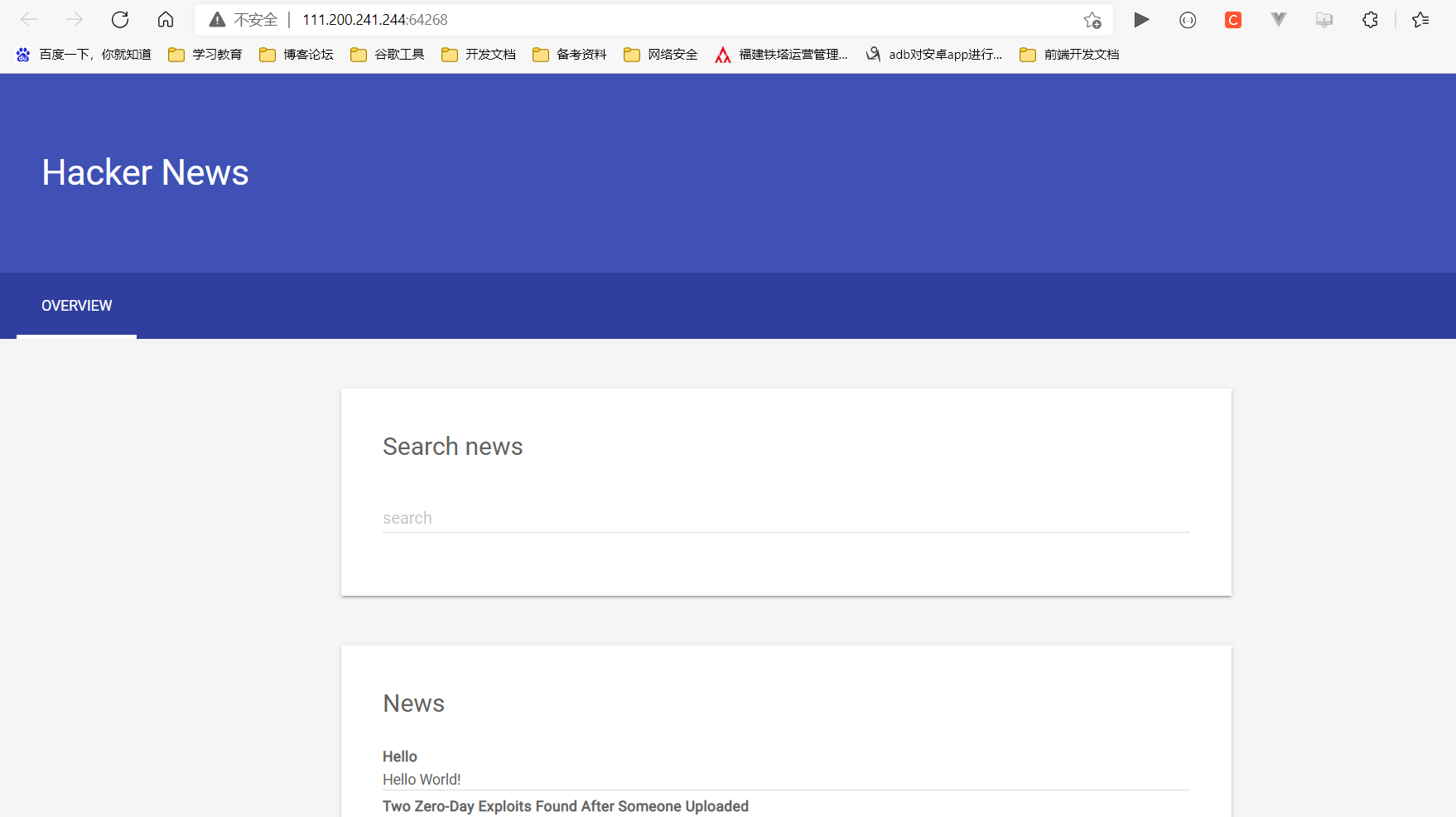Select the OVERVIEW tab

click(x=77, y=306)
